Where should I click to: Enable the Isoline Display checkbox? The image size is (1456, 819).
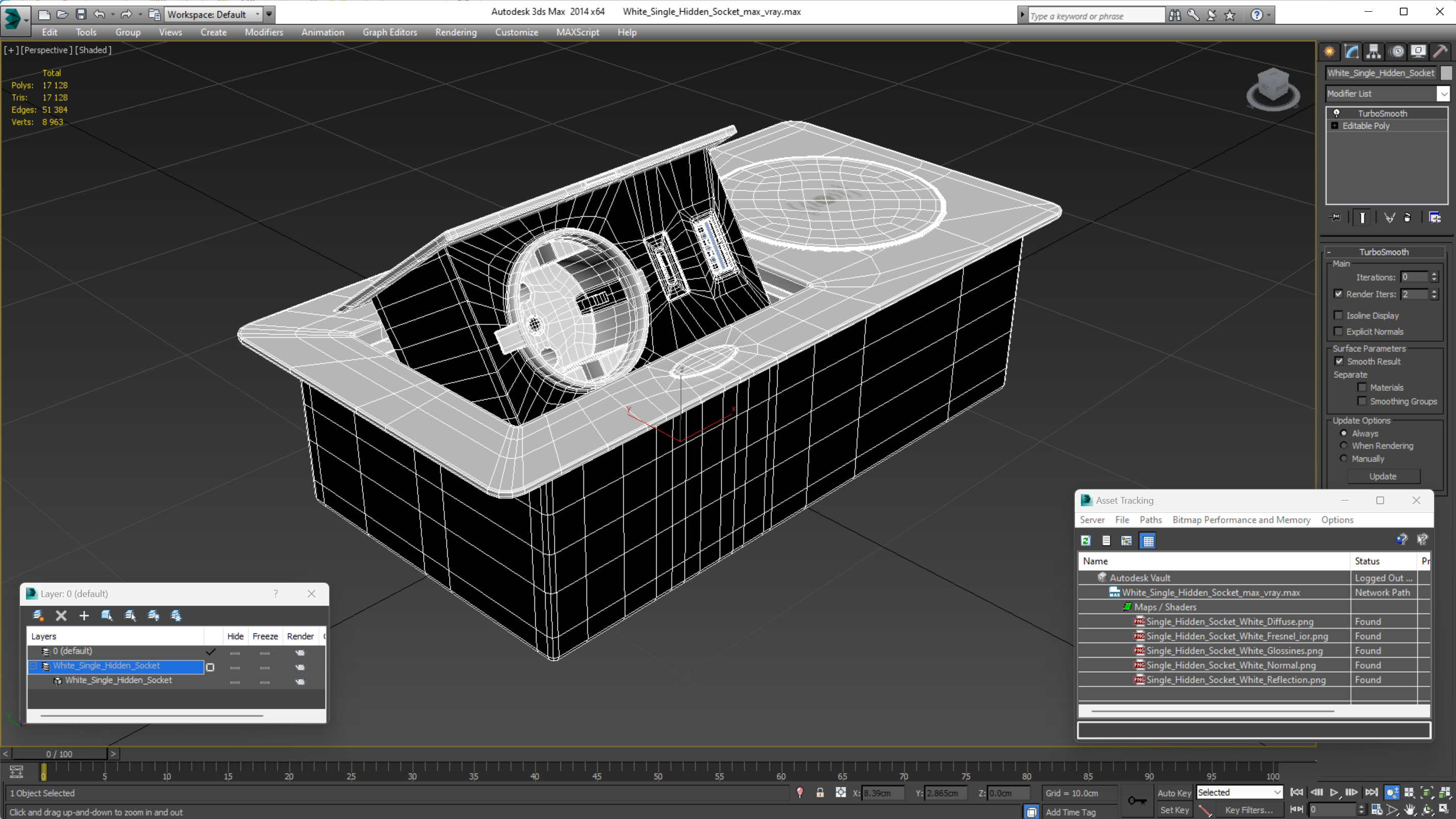[x=1339, y=315]
